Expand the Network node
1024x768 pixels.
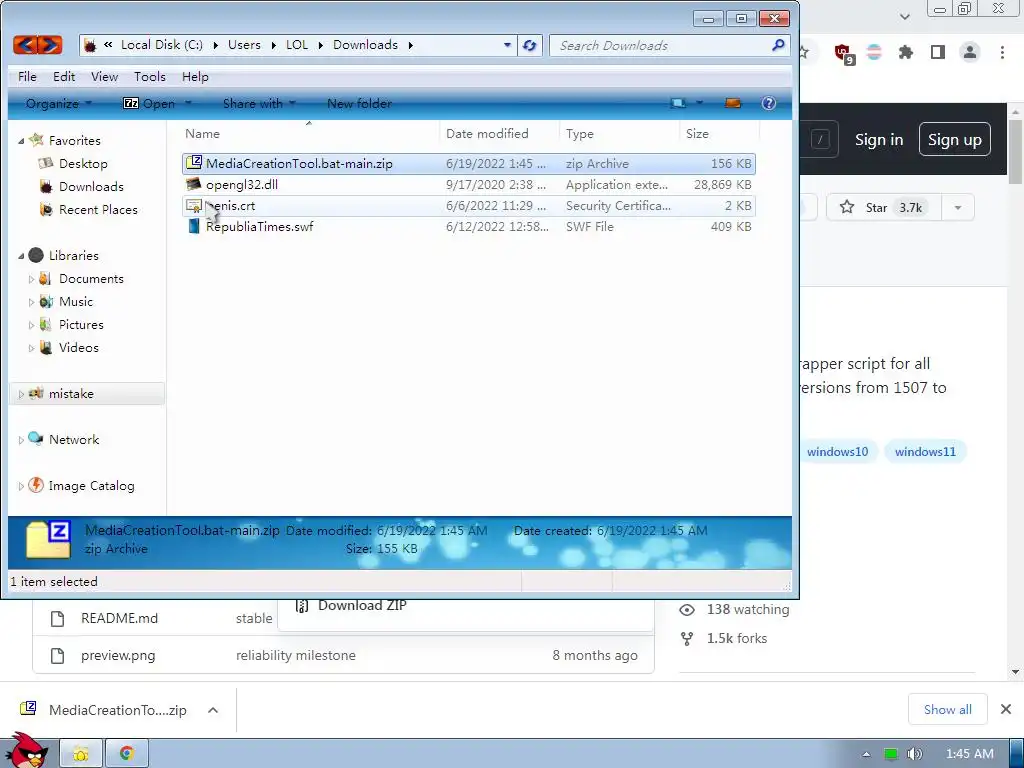[x=21, y=440]
